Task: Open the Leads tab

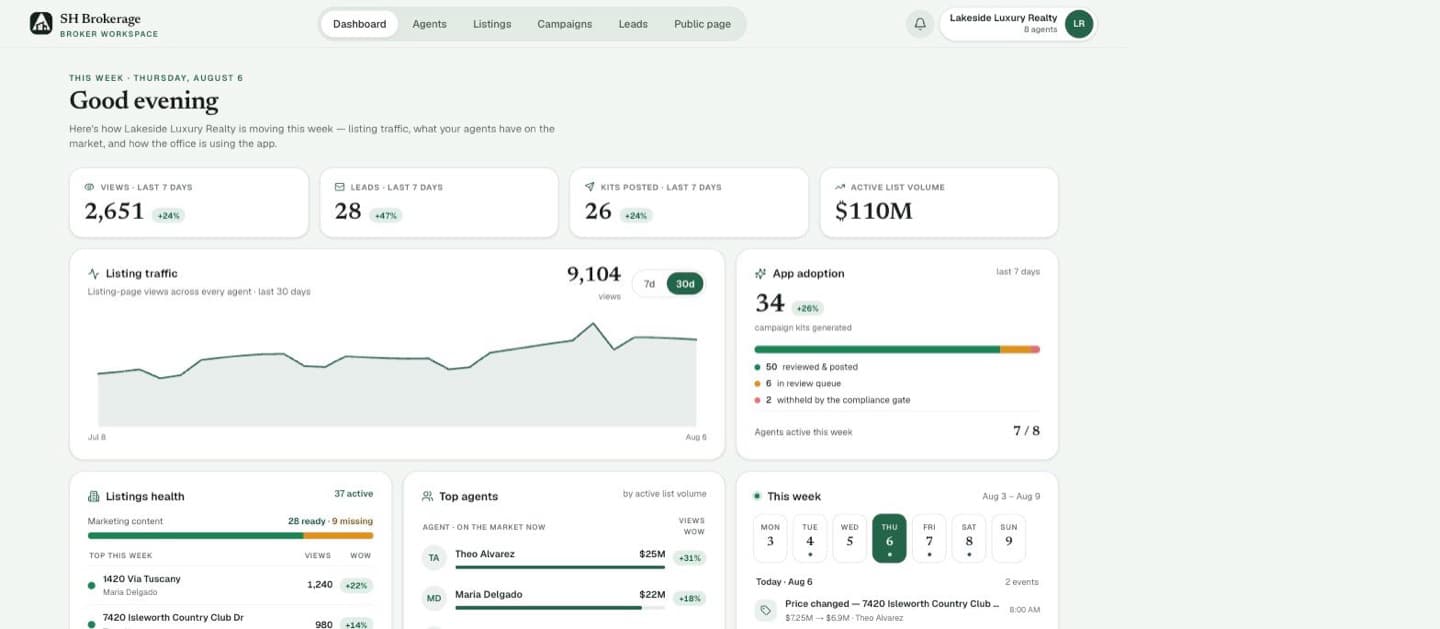Action: click(633, 24)
